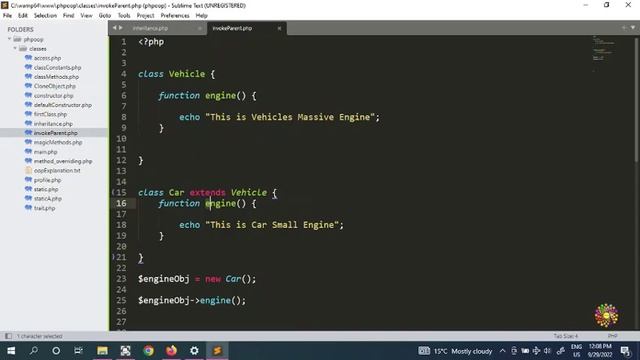Open static.php in the sidebar
The width and height of the screenshot is (640, 360).
pyautogui.click(x=46, y=189)
